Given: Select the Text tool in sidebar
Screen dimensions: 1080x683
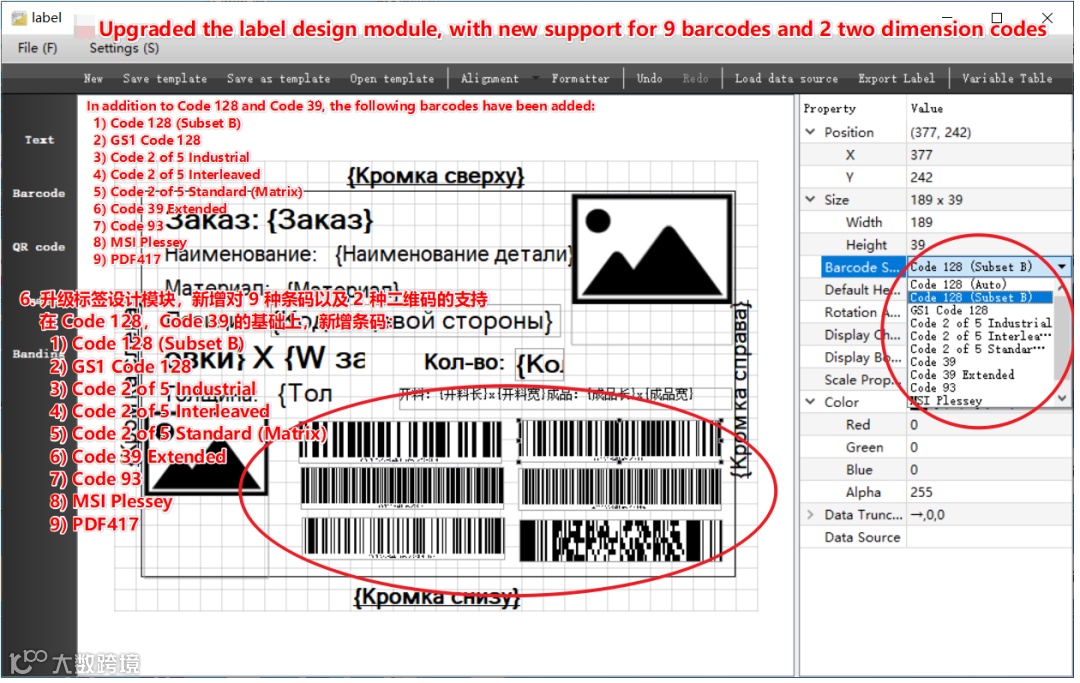Looking at the screenshot, I should point(39,140).
